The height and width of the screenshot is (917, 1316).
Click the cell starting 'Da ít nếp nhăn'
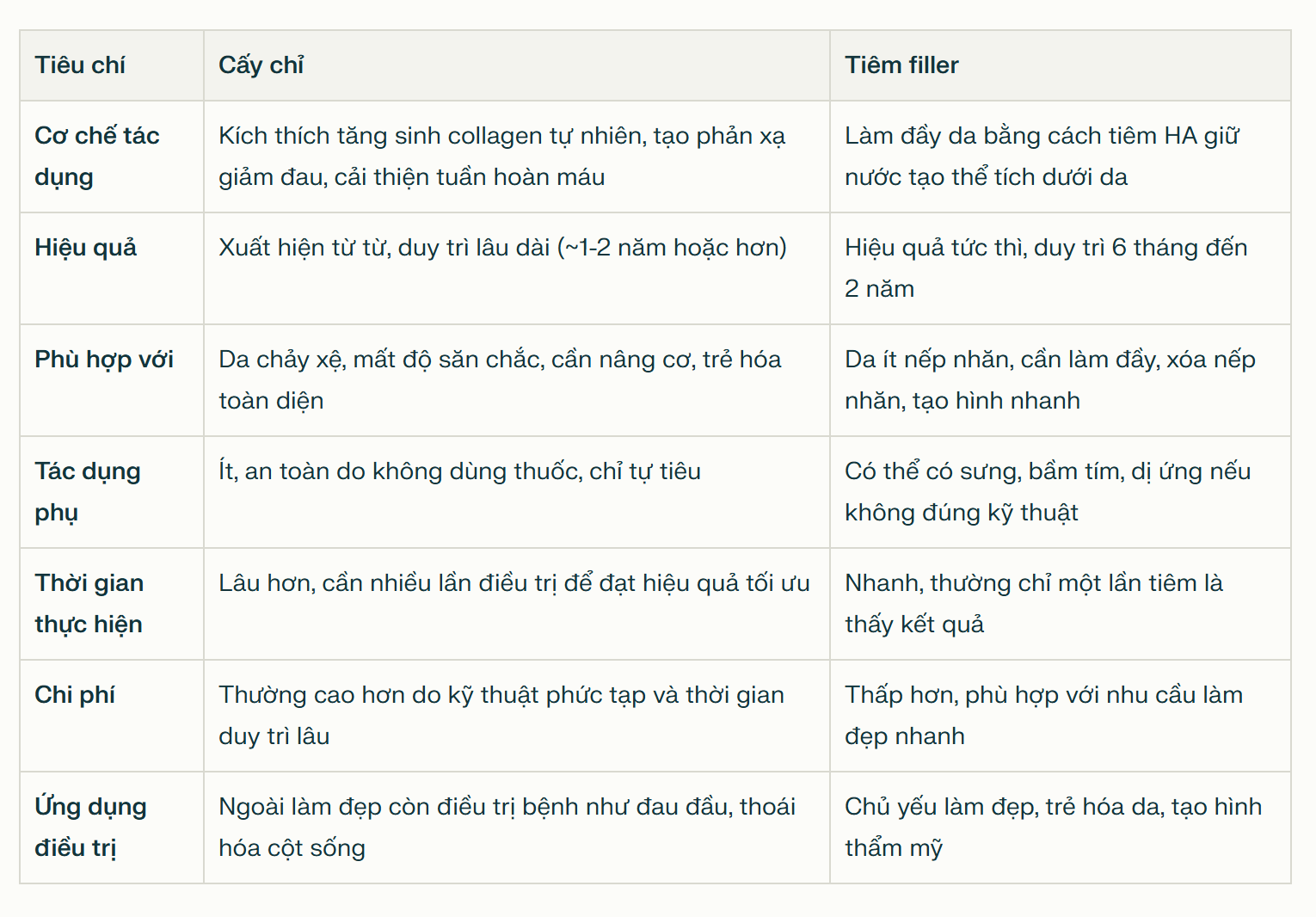[x=1049, y=379]
